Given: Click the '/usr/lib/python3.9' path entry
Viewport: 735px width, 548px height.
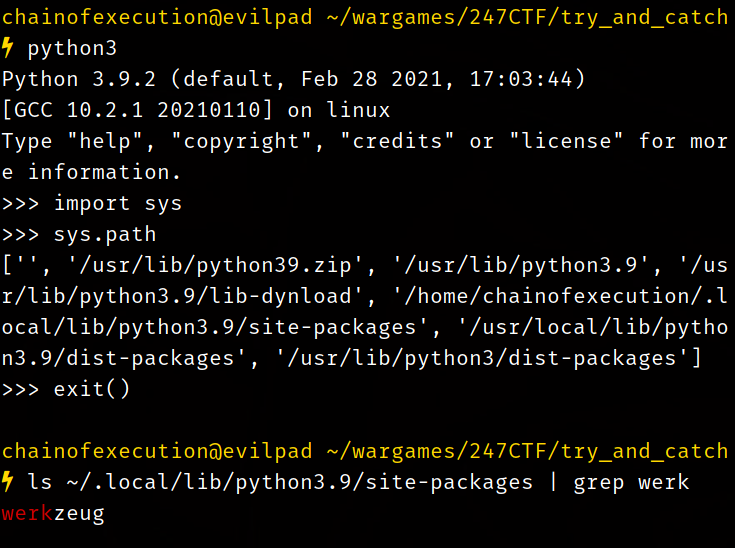Looking at the screenshot, I should (521, 265).
